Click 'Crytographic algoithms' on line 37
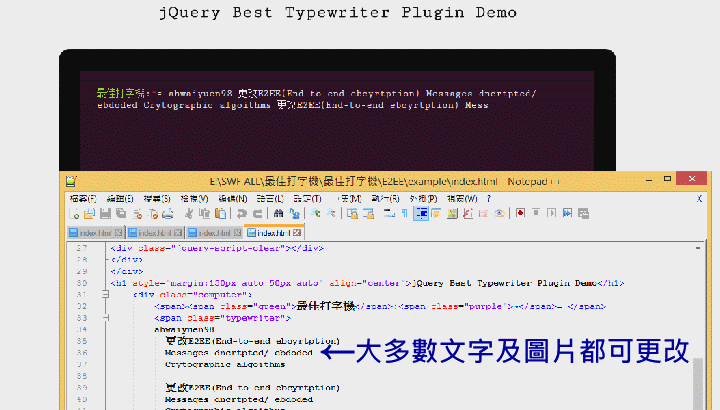 click(225, 364)
